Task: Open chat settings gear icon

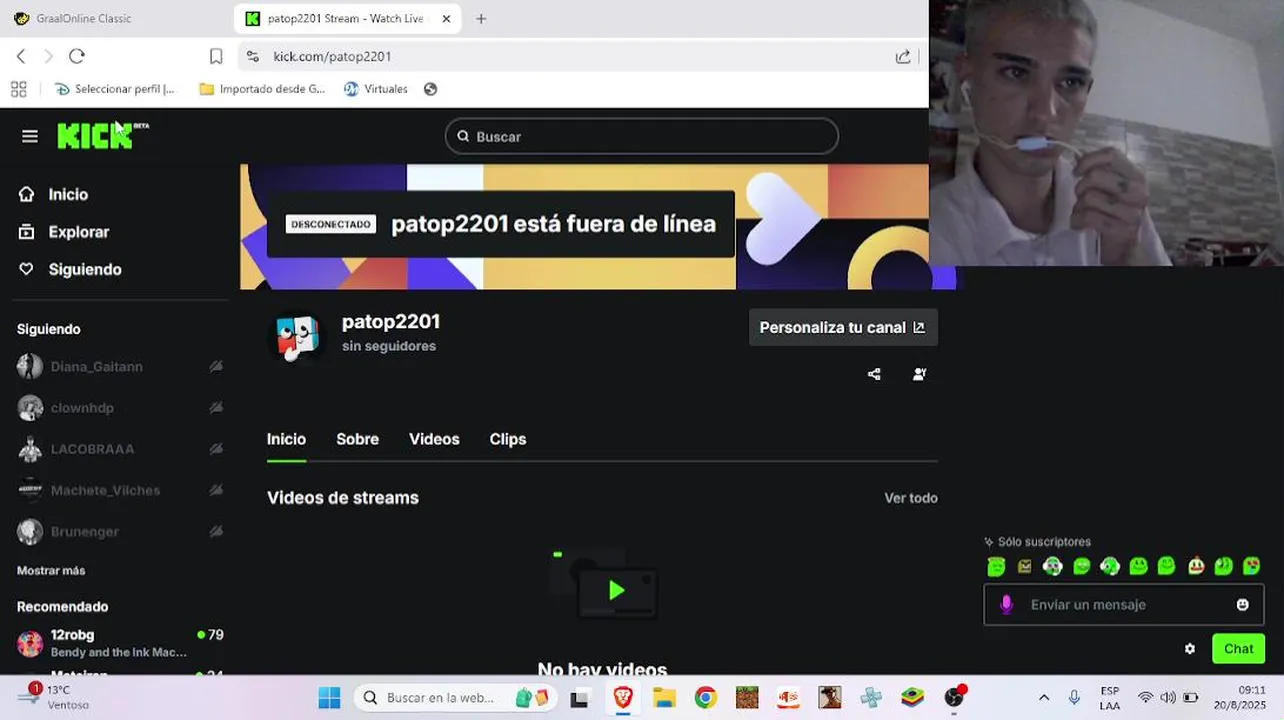Action: (1190, 649)
